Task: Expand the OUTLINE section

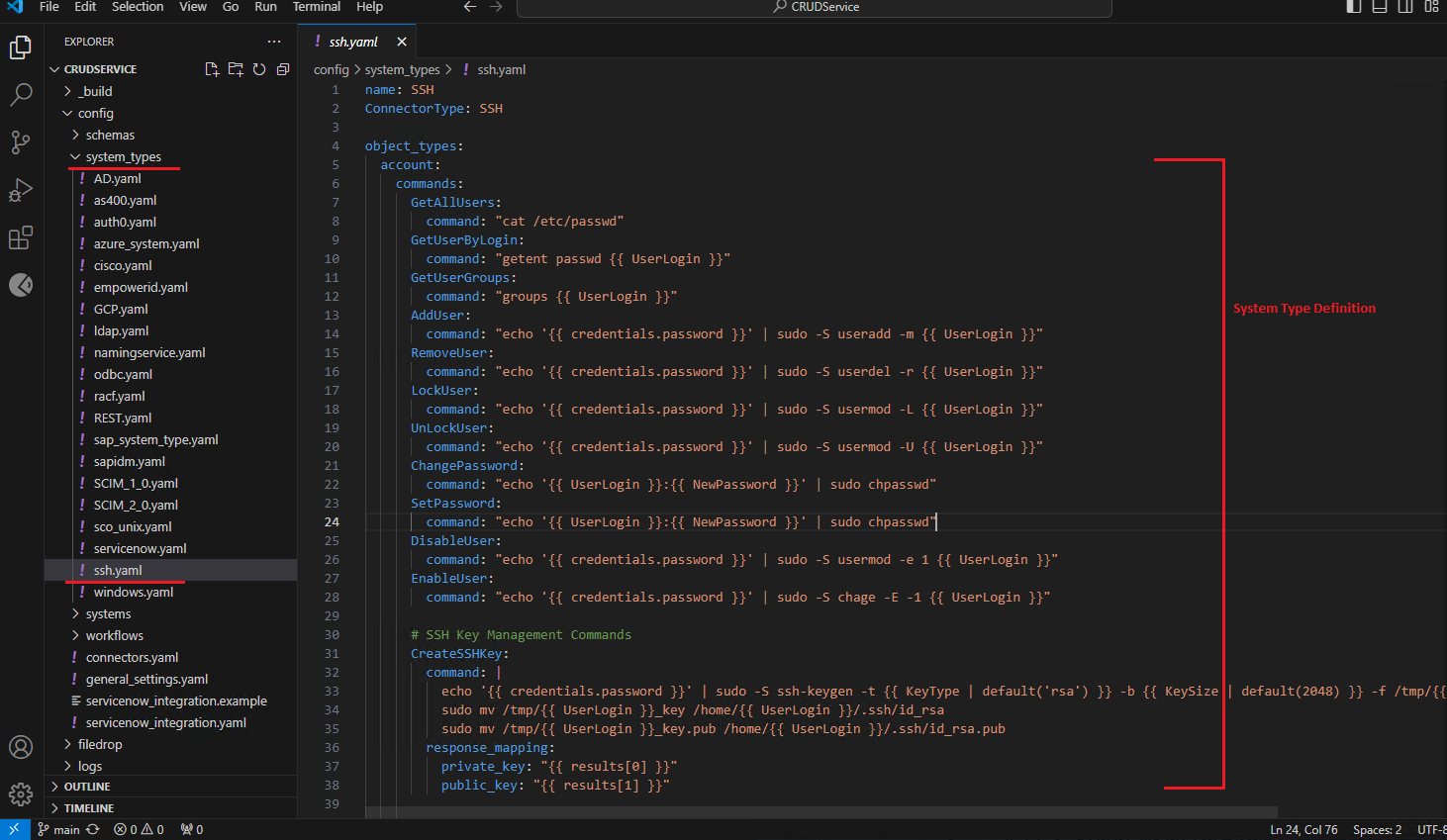Action: pyautogui.click(x=170, y=787)
